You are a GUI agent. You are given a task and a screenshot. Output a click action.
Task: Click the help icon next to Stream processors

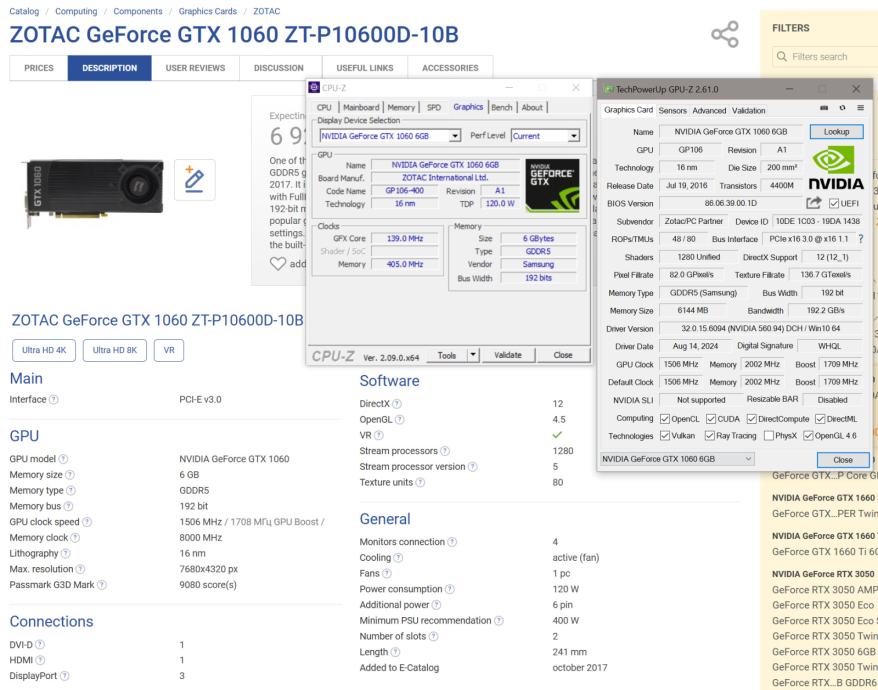tap(445, 450)
